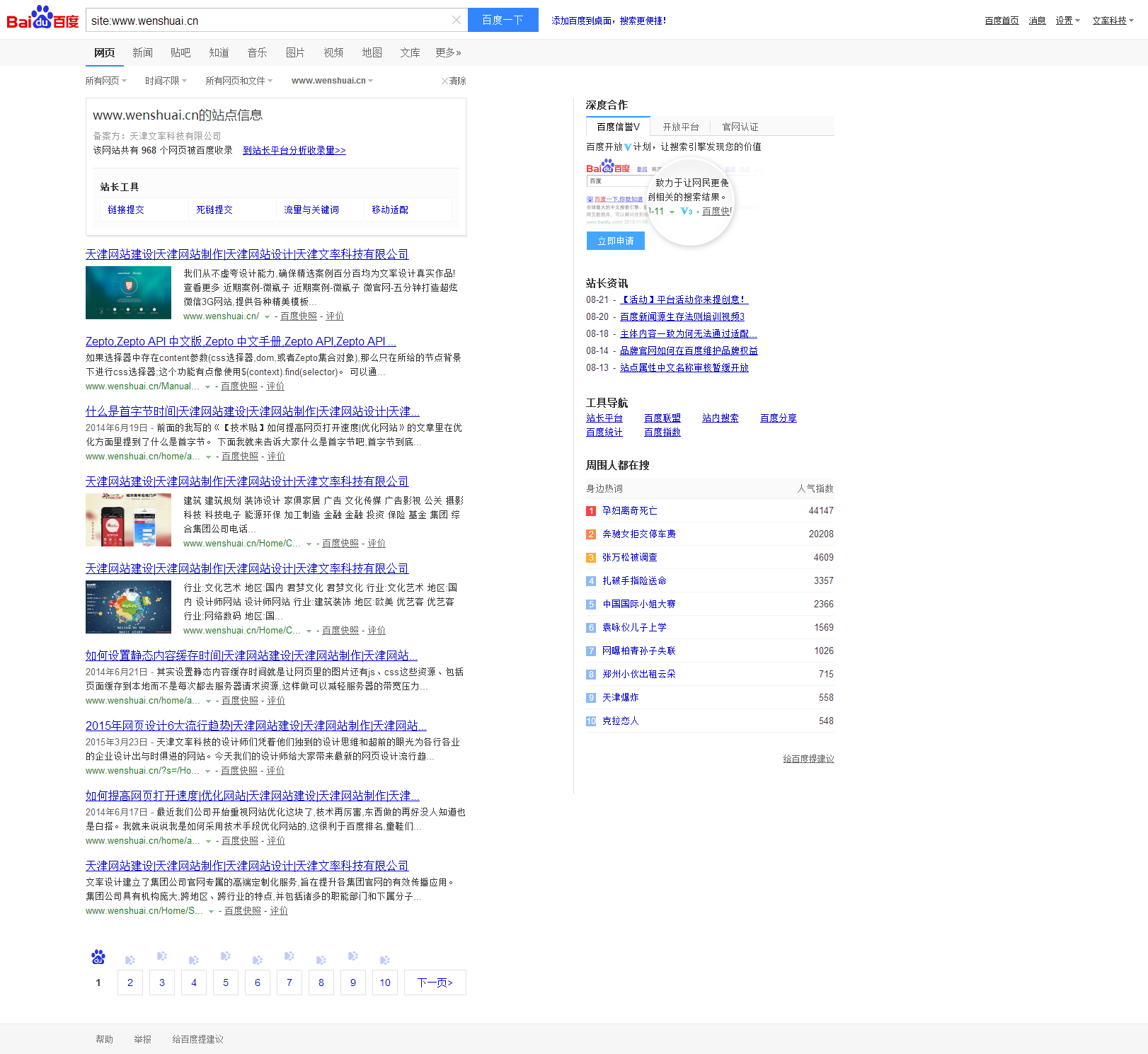This screenshot has height=1054, width=1148.
Task: Clear the search box with the X icon
Action: point(457,20)
